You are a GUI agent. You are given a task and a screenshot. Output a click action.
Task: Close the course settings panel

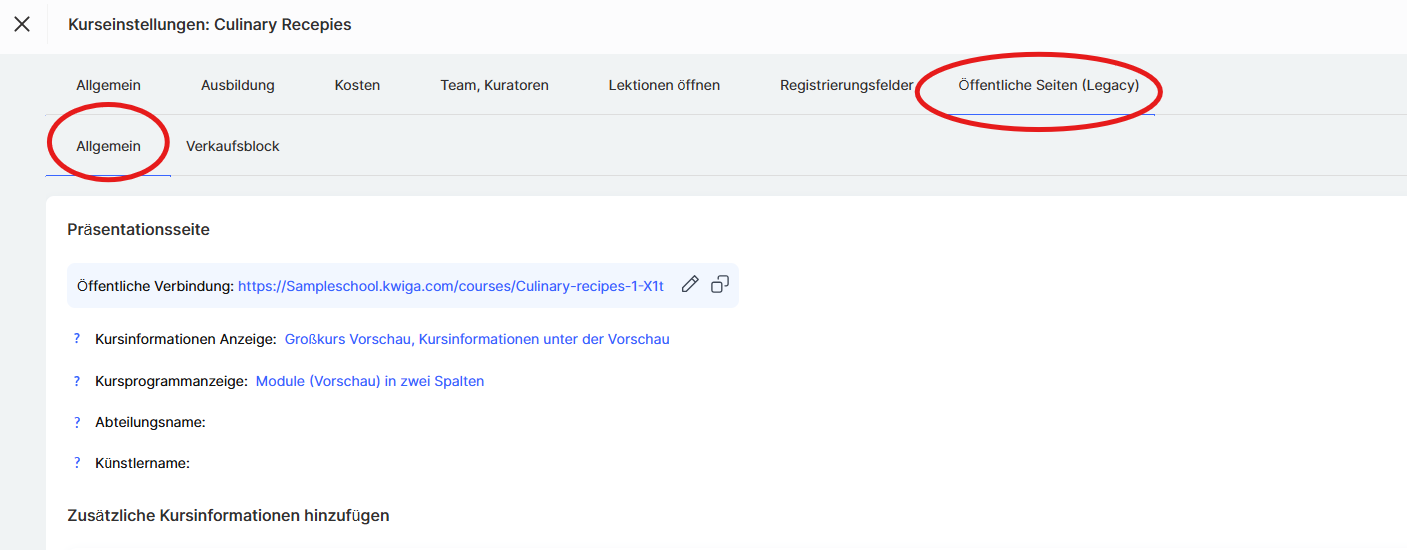tap(22, 24)
